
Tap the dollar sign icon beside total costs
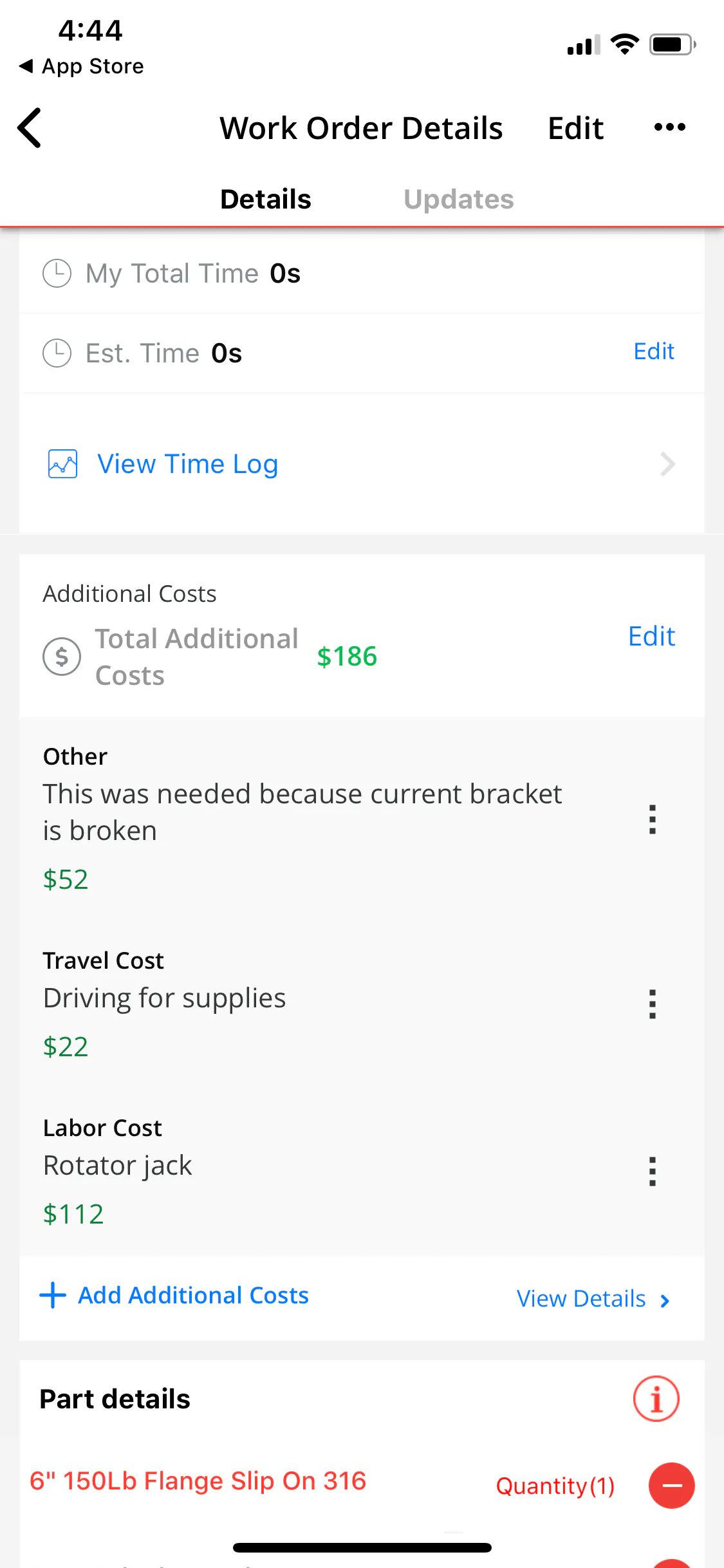tap(62, 657)
